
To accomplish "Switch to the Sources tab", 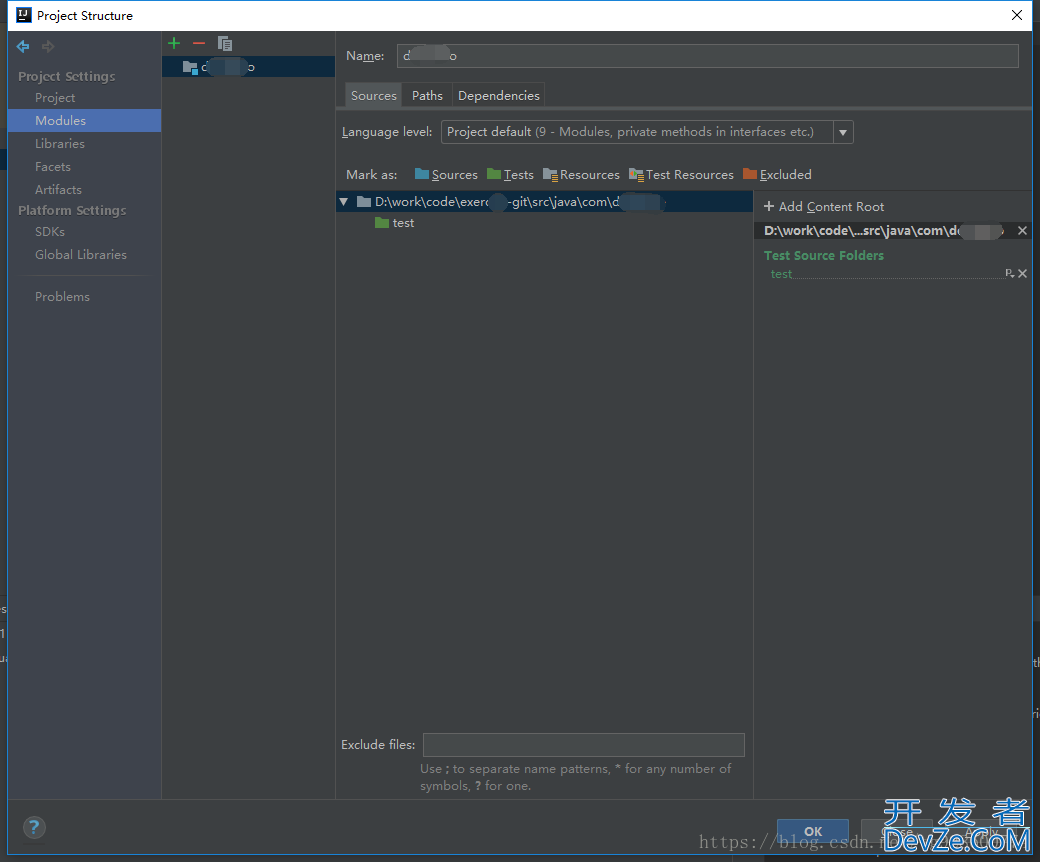I will (373, 95).
